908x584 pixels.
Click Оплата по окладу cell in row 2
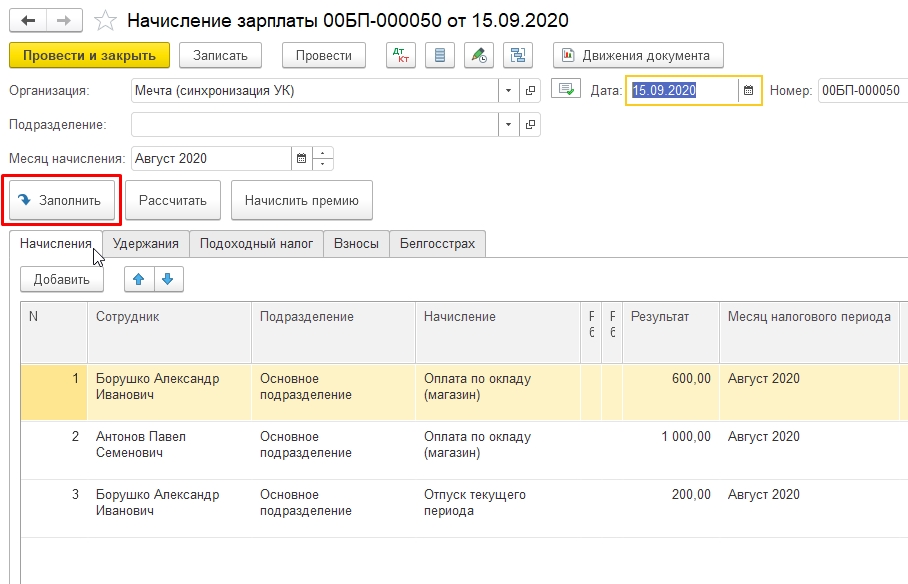point(497,450)
